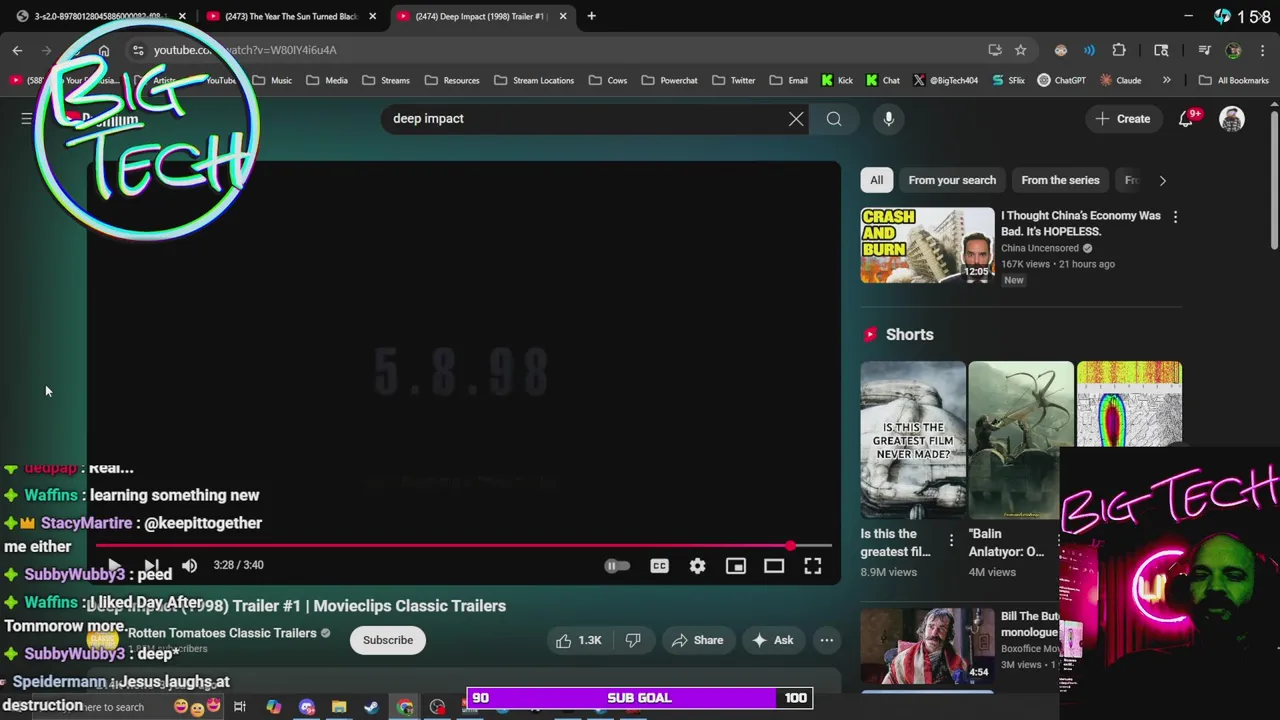Open Steam from the taskbar

coord(371,707)
